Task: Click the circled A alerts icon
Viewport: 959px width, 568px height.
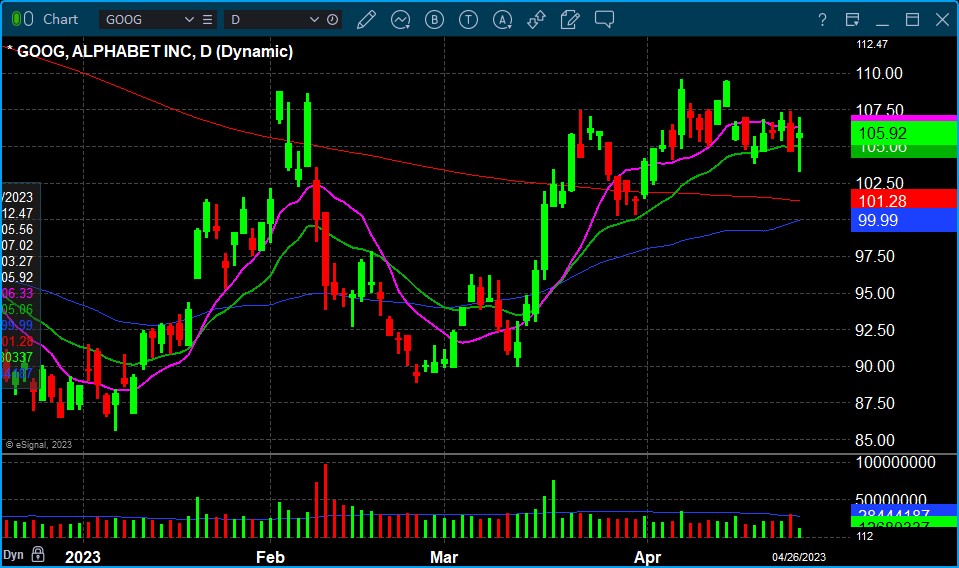Action: tap(502, 20)
